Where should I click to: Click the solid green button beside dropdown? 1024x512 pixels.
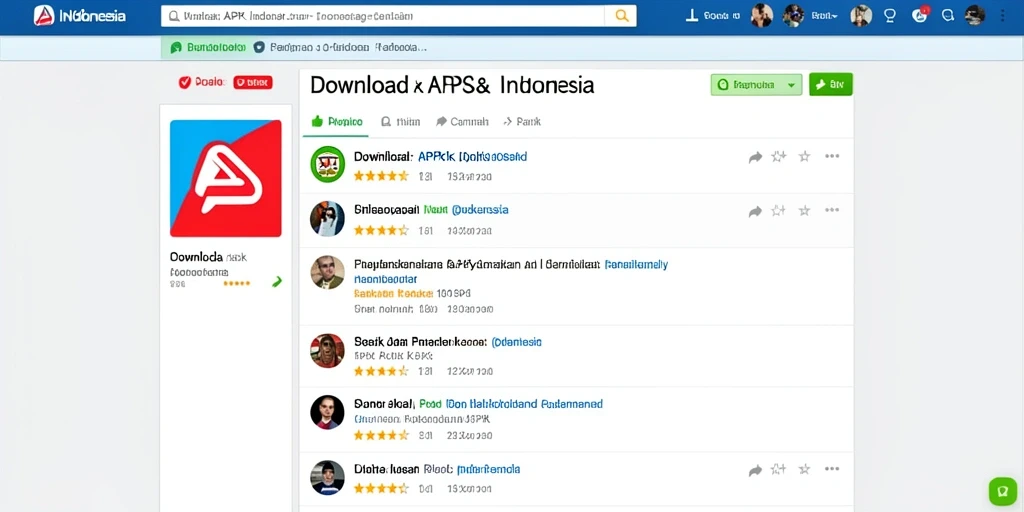coord(831,84)
